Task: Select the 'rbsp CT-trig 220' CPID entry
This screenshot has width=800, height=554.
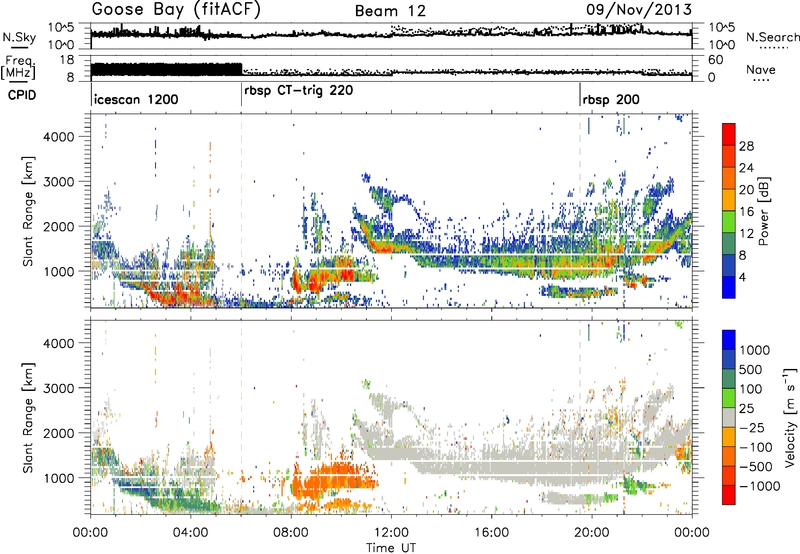Action: [x=298, y=91]
